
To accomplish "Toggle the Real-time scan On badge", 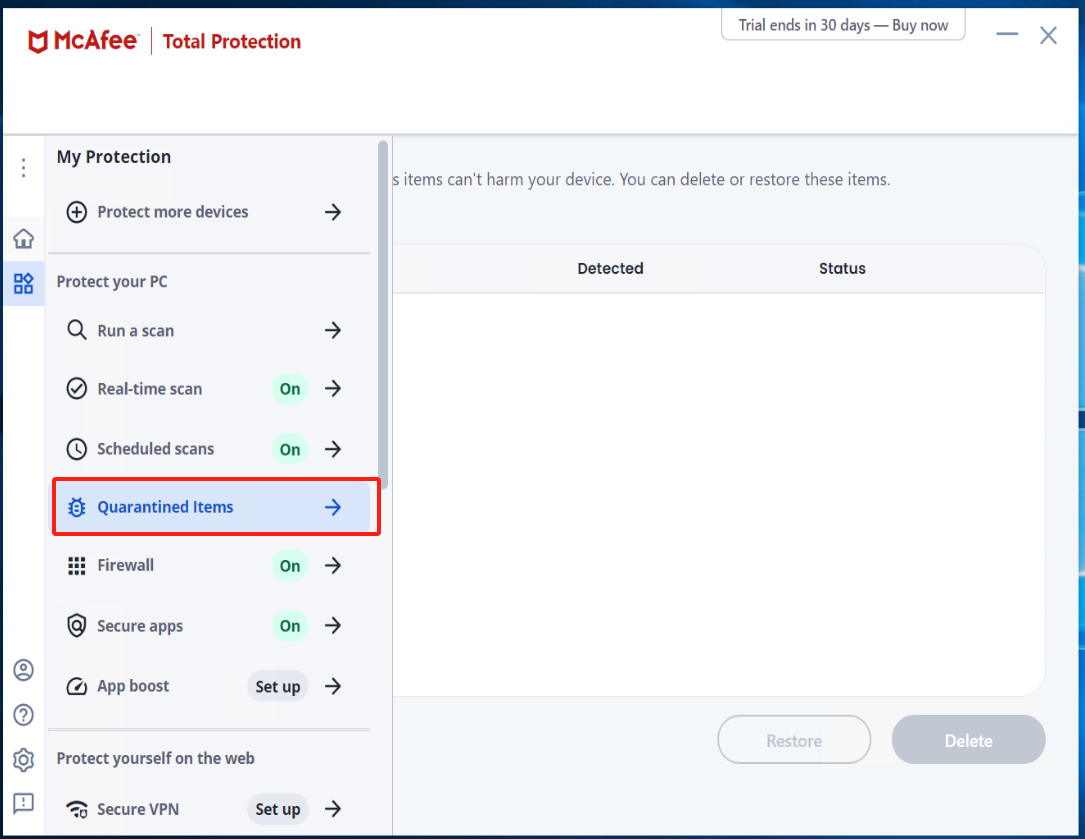I will [x=290, y=389].
